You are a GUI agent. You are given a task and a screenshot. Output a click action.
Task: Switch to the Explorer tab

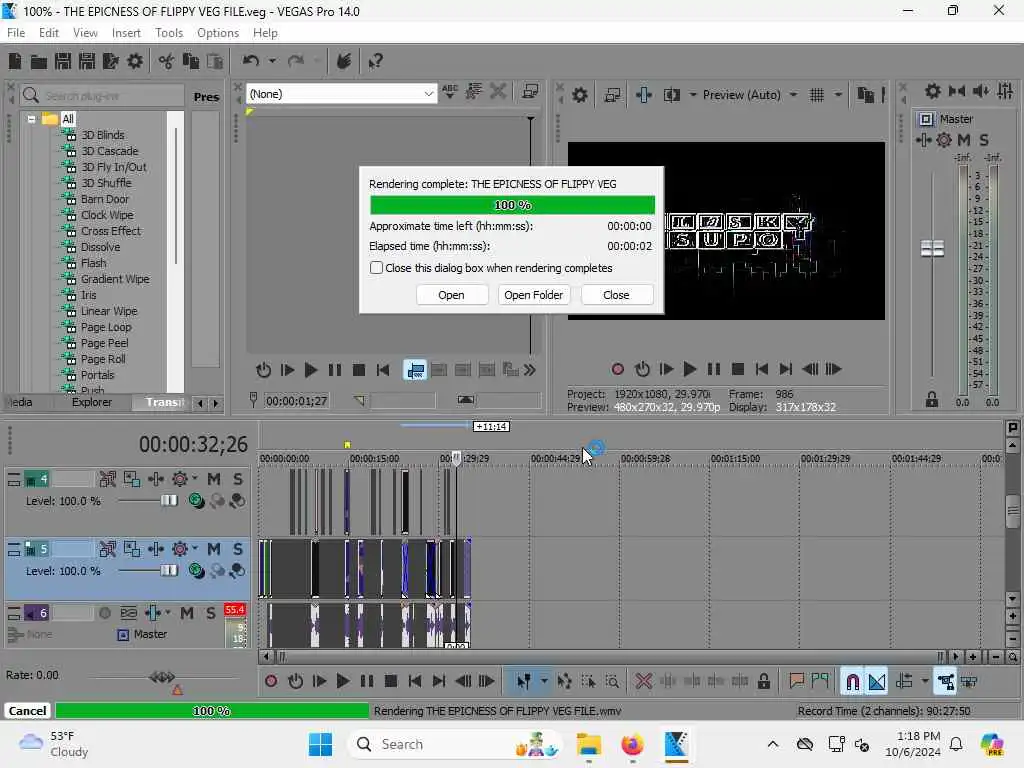point(91,402)
